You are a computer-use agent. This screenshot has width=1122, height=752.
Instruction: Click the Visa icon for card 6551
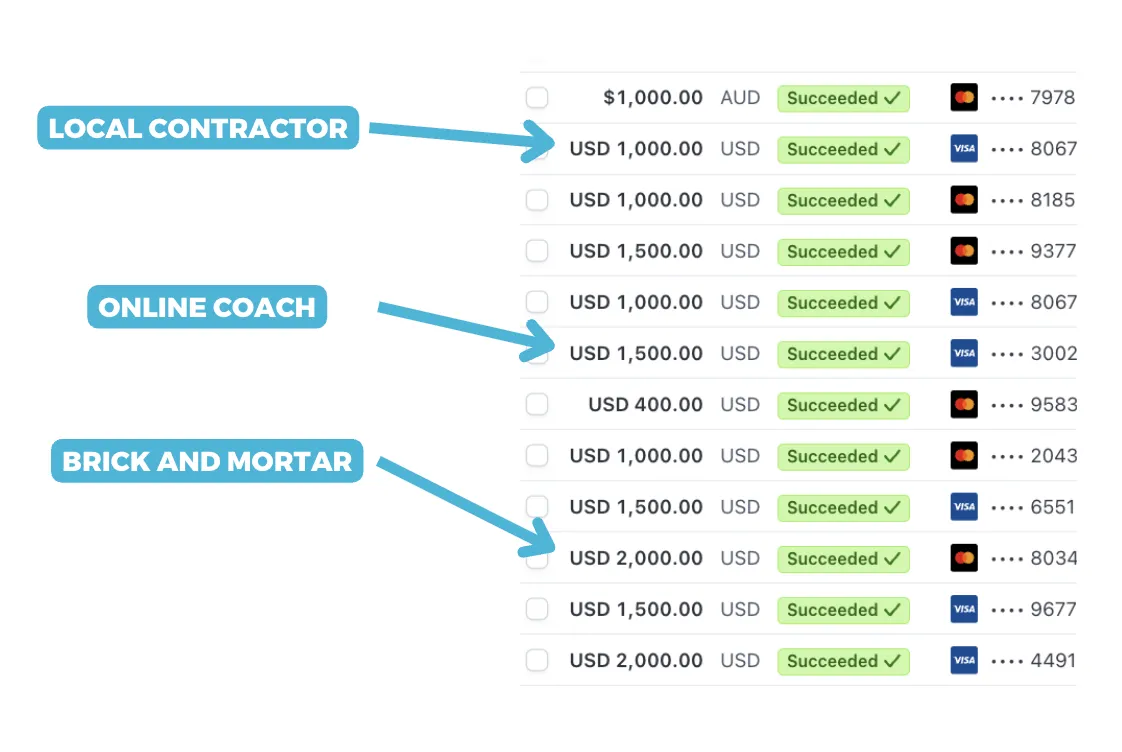964,507
